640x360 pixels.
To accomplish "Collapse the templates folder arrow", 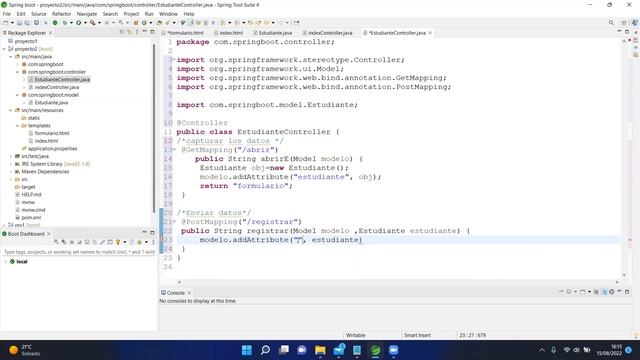I will click(x=18, y=126).
